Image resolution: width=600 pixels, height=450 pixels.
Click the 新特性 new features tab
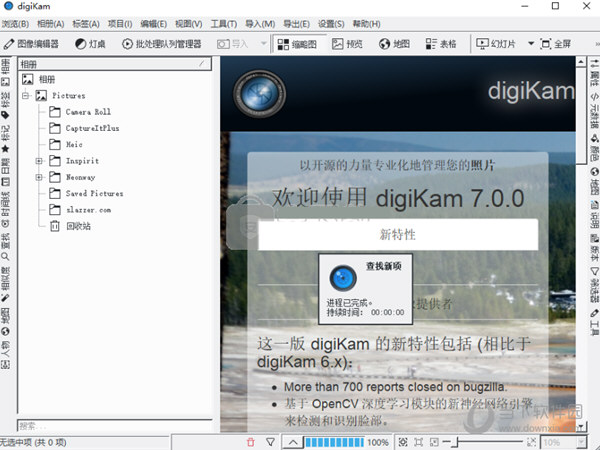click(398, 234)
